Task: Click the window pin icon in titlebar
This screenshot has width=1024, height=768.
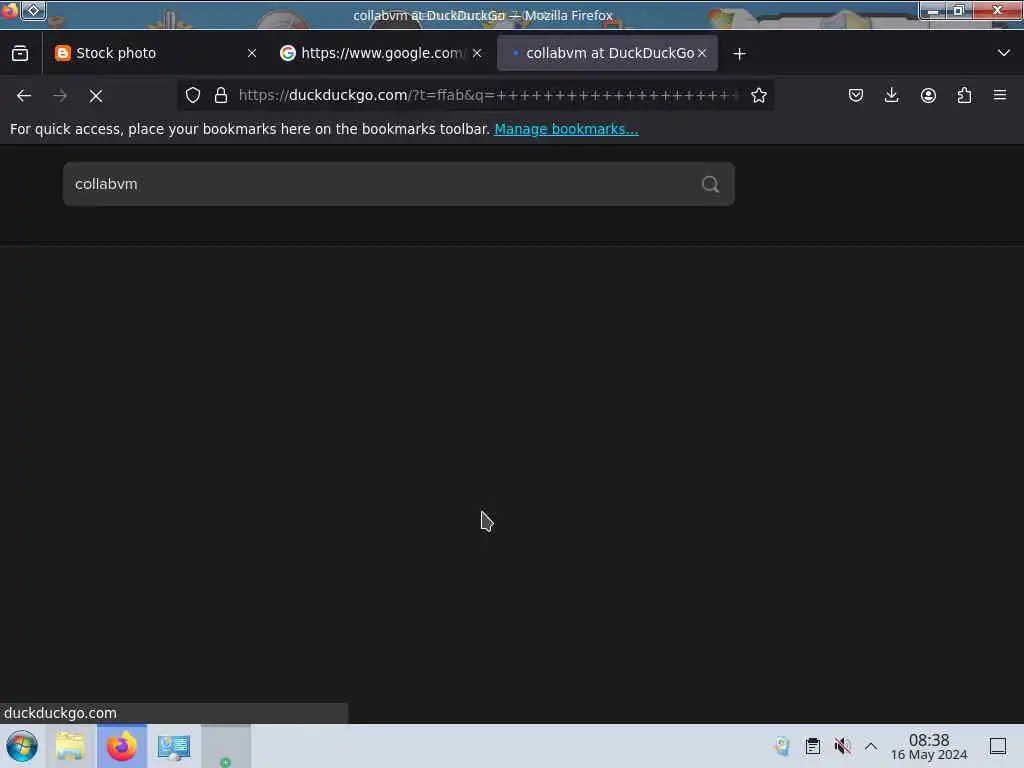Action: [33, 10]
